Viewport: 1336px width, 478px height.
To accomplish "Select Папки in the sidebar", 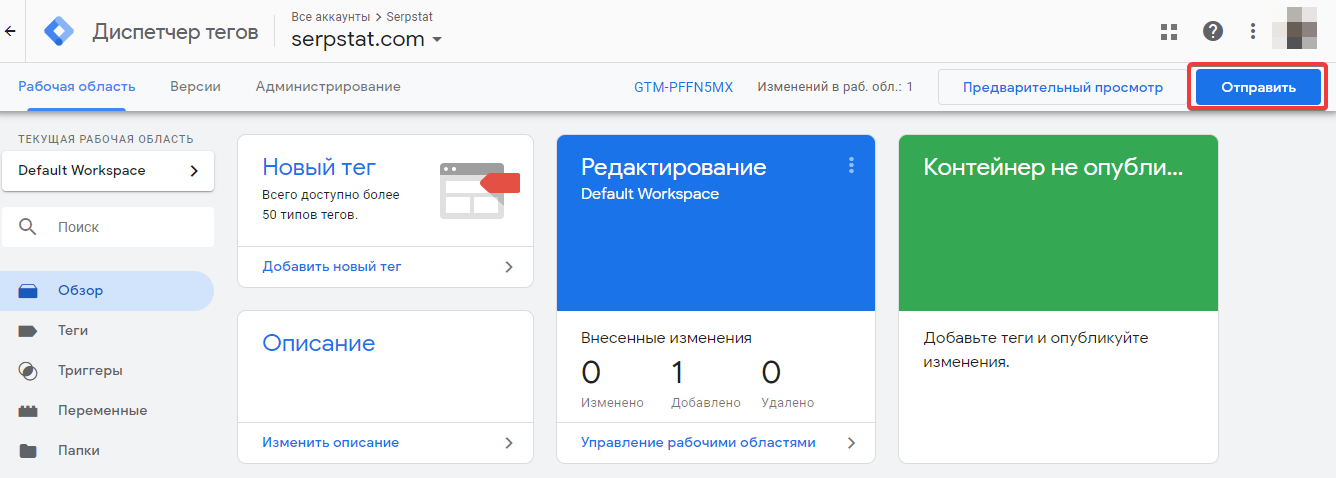I will [107, 451].
